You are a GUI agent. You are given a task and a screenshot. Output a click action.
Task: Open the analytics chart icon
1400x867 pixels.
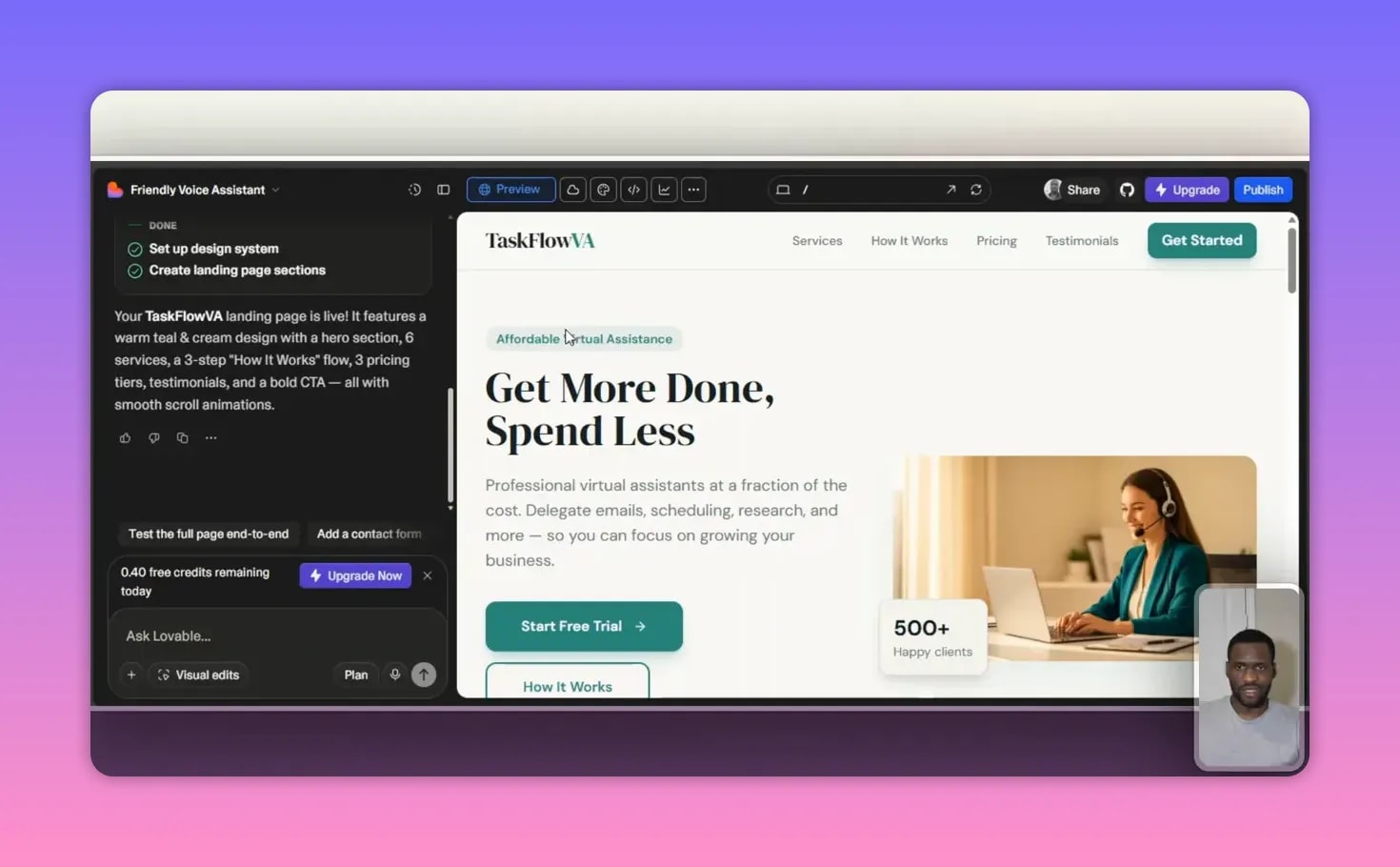pyautogui.click(x=664, y=190)
